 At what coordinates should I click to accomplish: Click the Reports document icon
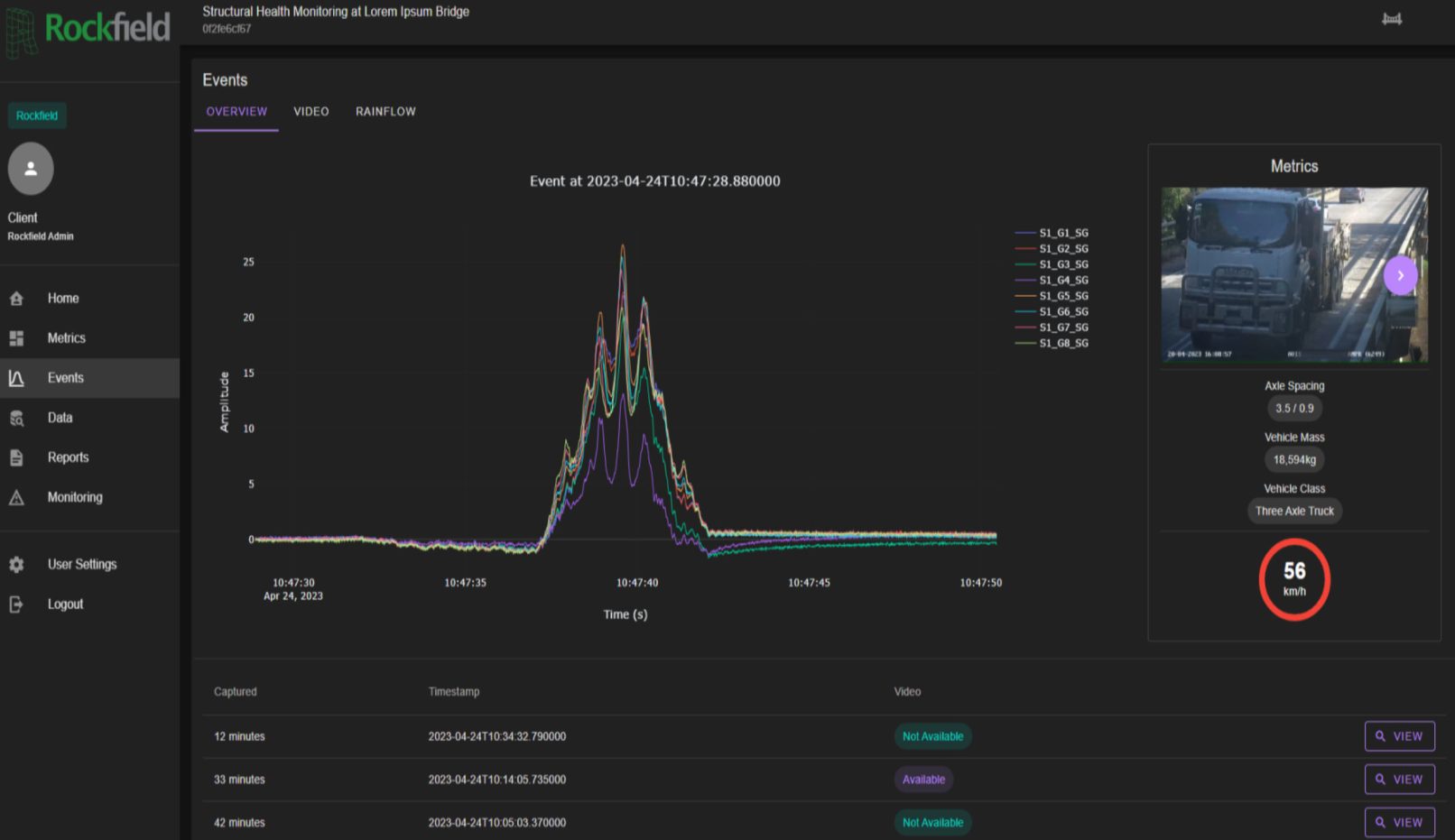[16, 457]
